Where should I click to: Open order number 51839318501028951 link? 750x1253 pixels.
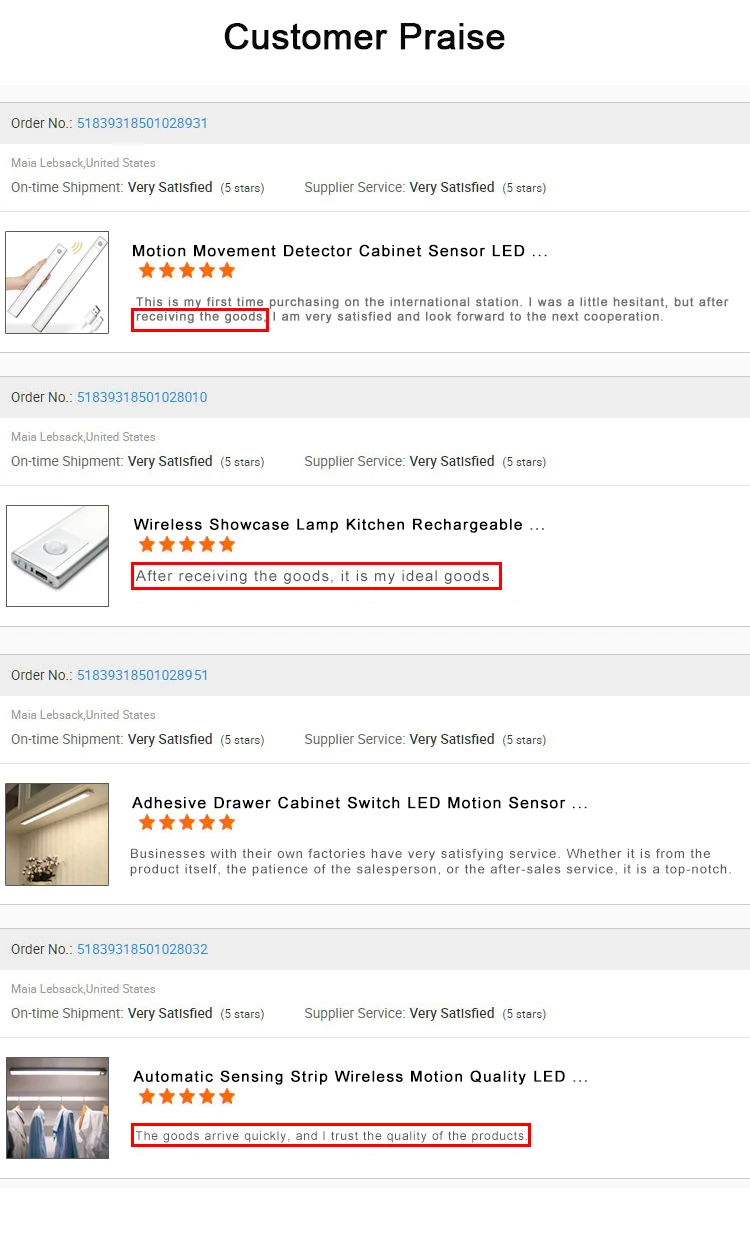142,675
